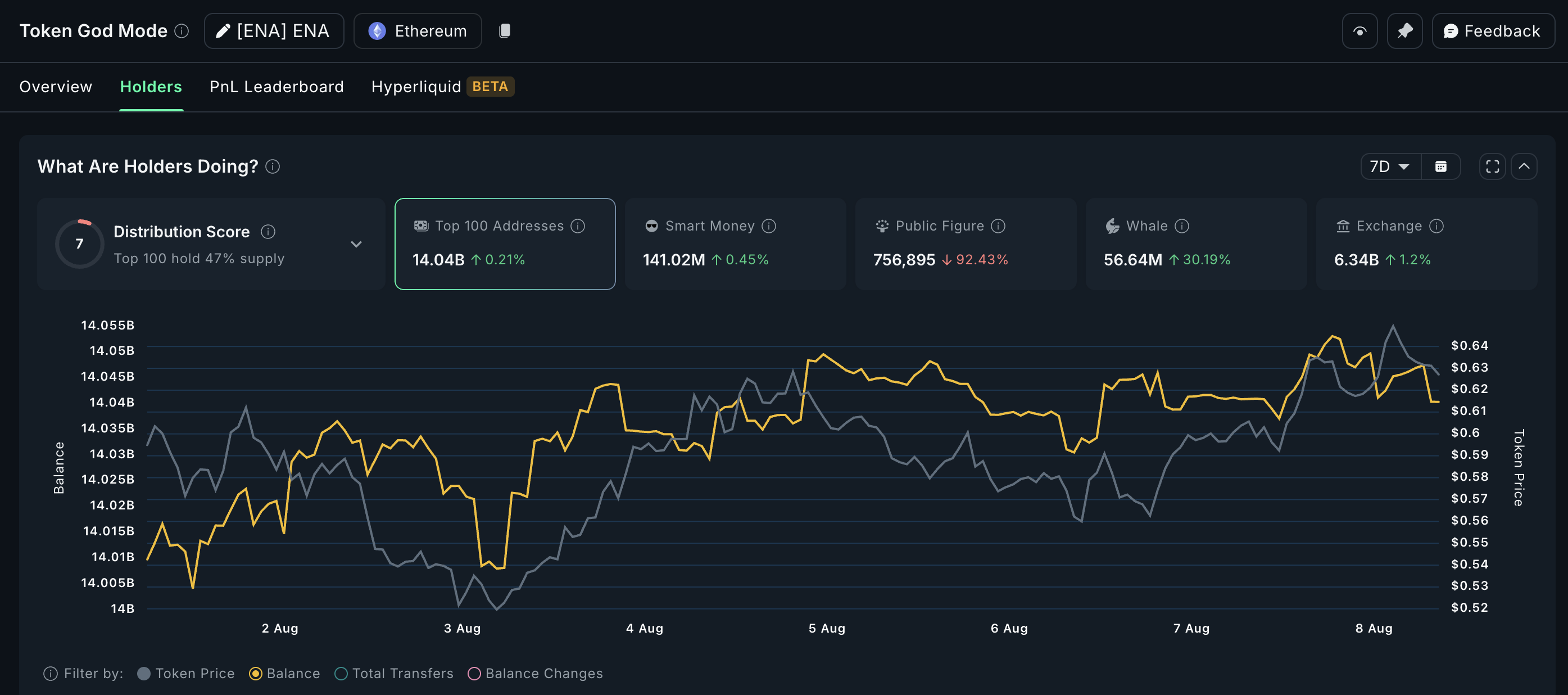This screenshot has height=695, width=1568.
Task: Click the copy token address icon
Action: [504, 31]
